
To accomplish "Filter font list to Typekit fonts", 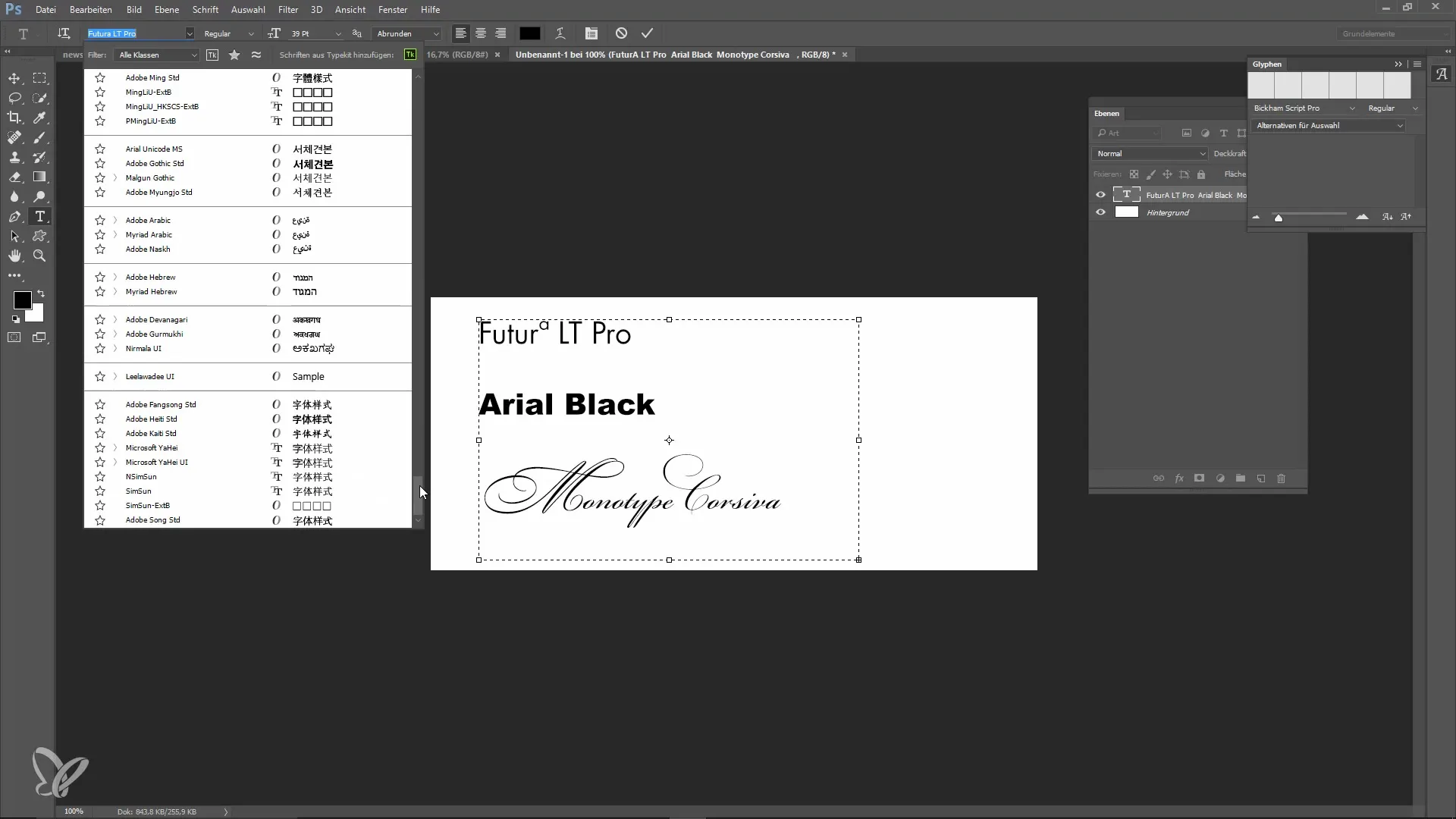I will pyautogui.click(x=212, y=55).
